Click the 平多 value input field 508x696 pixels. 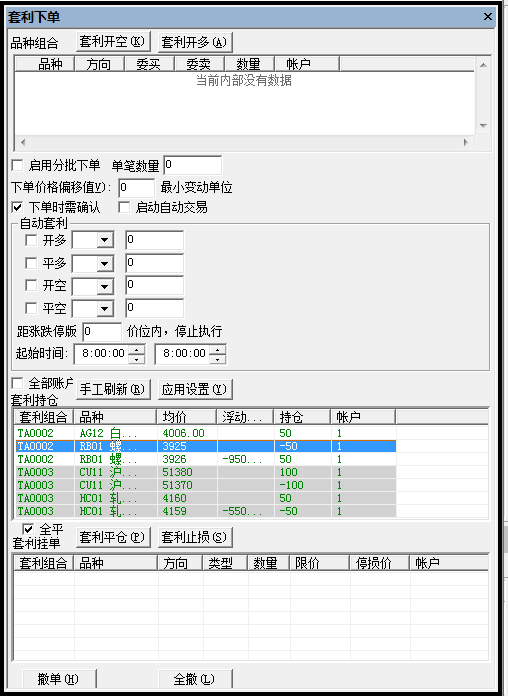(x=155, y=263)
